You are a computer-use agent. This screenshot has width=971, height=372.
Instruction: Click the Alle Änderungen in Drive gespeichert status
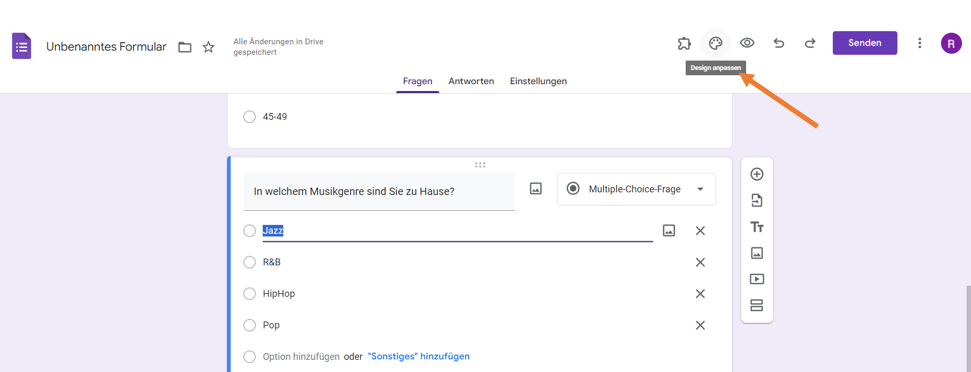click(x=279, y=47)
